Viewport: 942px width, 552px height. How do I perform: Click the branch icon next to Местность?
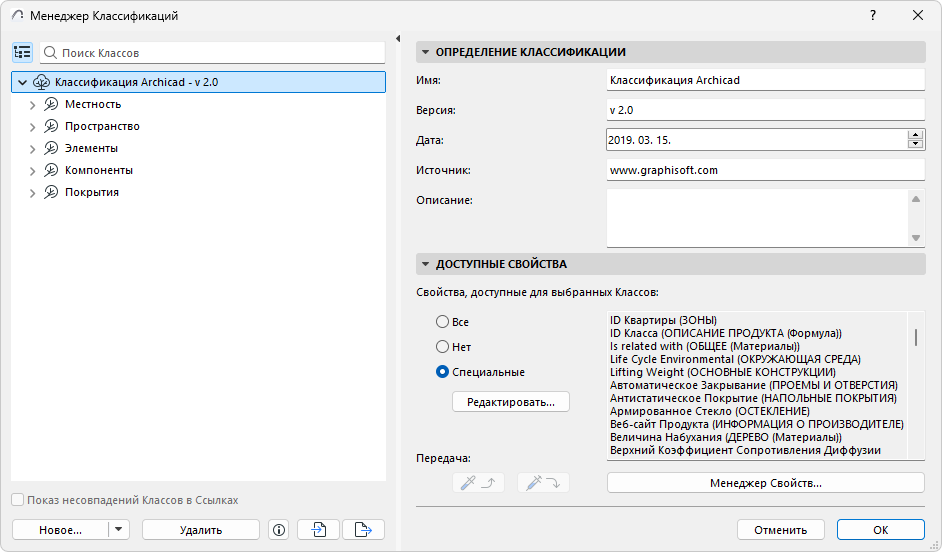pos(51,105)
